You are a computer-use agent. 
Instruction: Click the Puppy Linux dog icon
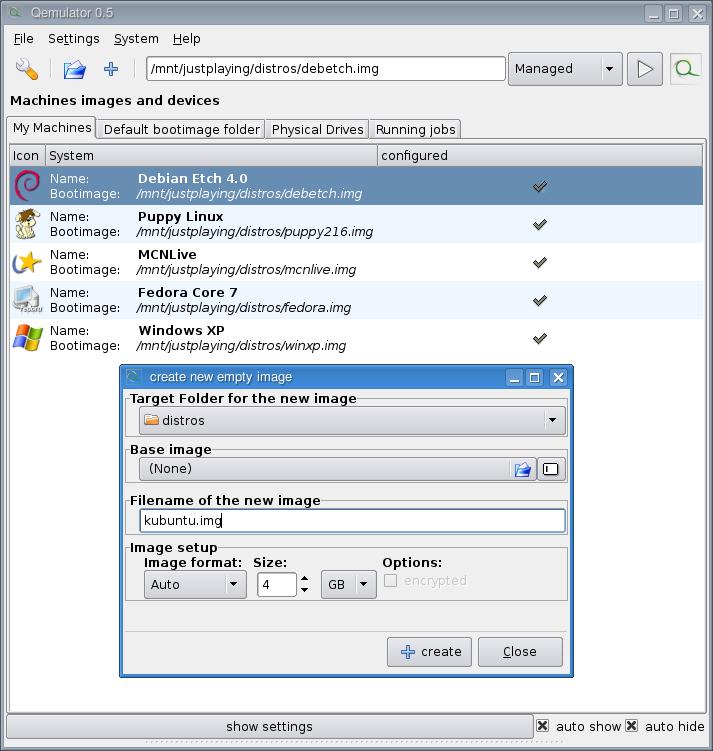[27, 224]
